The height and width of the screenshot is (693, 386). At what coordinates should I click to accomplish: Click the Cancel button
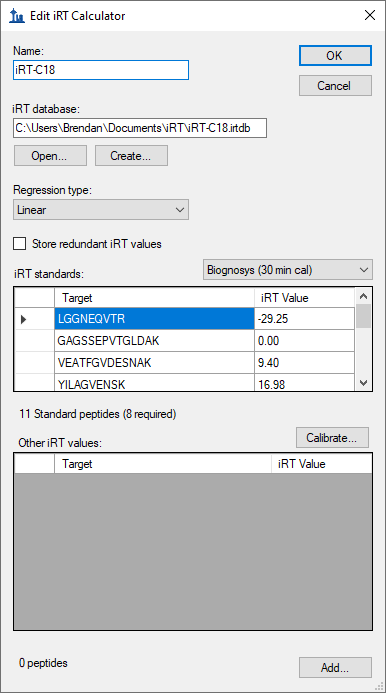point(335,85)
